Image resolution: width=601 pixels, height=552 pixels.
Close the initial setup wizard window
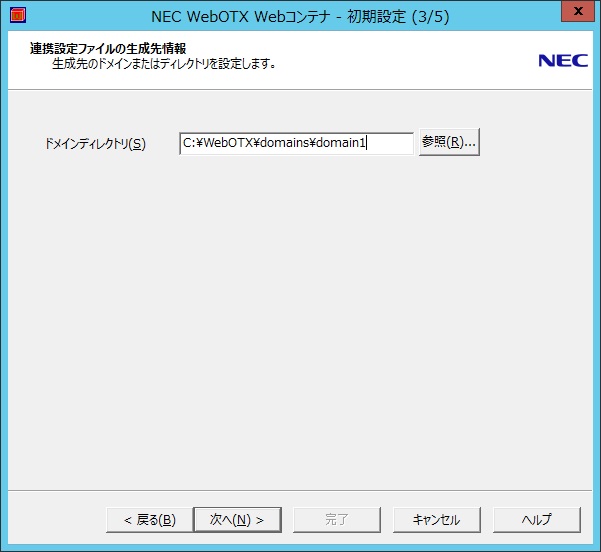[578, 12]
